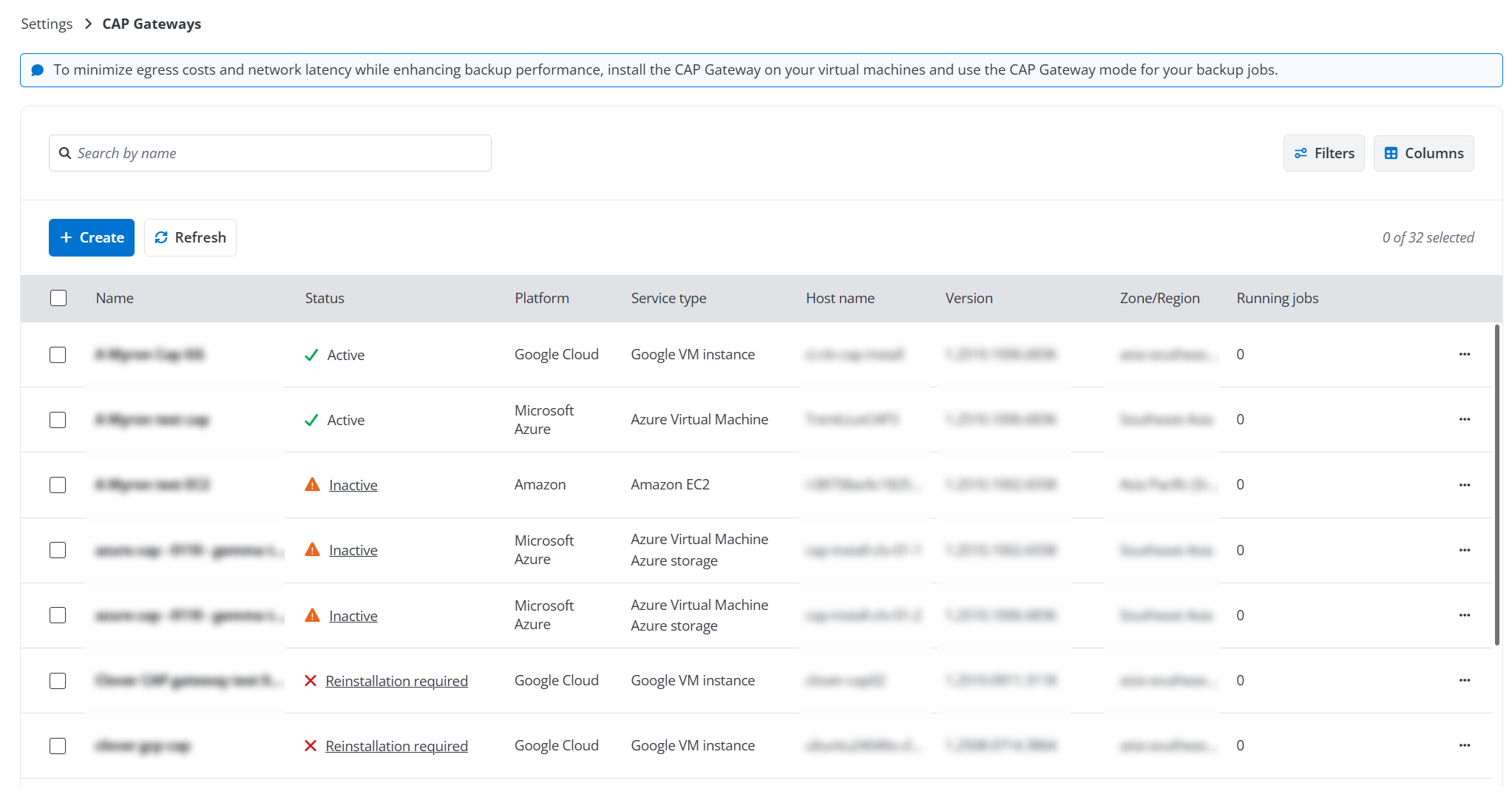Click the info message bubble icon in the banner
Viewport: 1512px width, 797px height.
(37, 70)
